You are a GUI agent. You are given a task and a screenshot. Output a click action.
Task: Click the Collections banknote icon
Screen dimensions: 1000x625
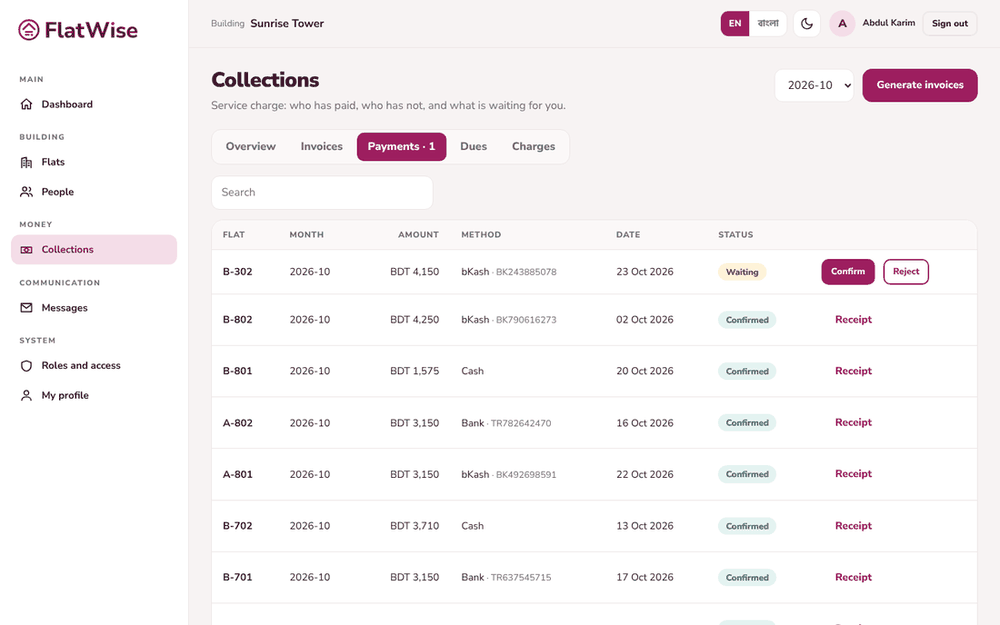[x=26, y=249]
